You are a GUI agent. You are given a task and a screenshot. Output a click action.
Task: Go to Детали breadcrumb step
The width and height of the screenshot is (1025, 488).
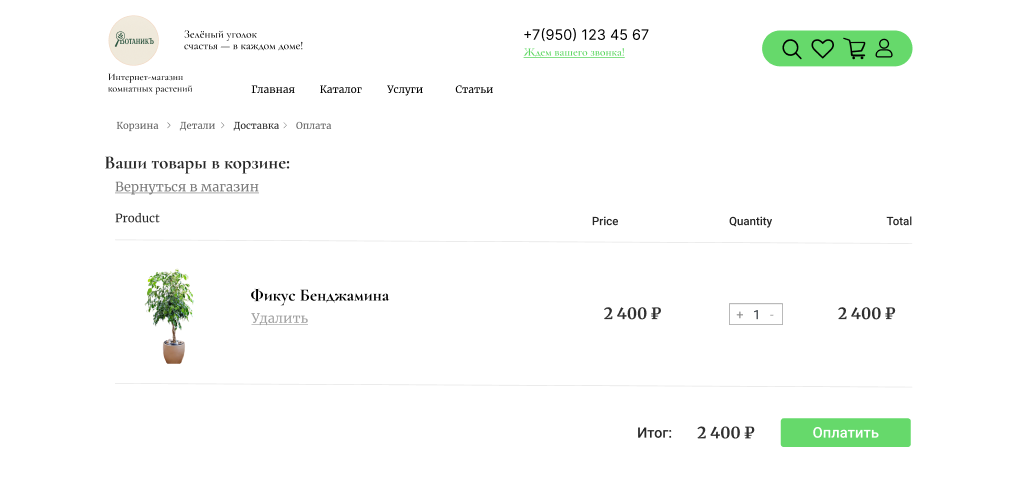197,125
